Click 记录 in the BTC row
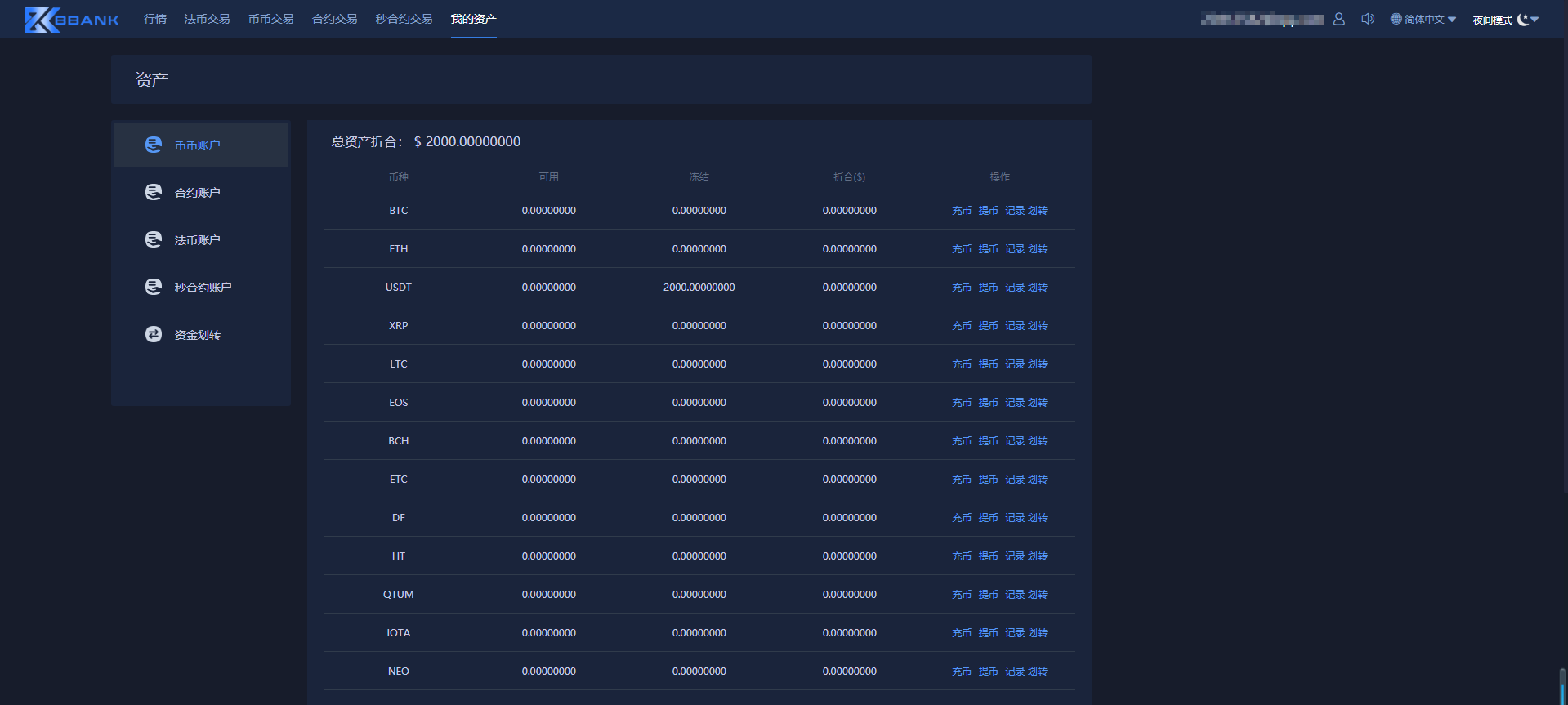1568x705 pixels. [x=1015, y=211]
